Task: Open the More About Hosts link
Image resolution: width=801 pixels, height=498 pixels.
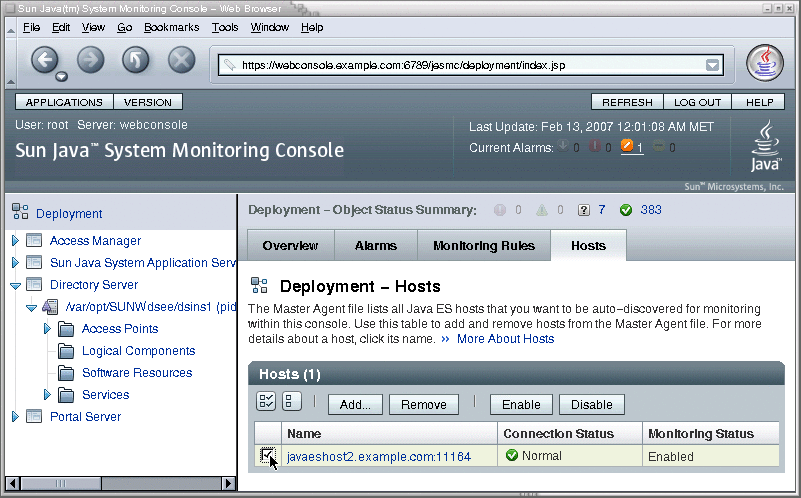Action: (505, 339)
